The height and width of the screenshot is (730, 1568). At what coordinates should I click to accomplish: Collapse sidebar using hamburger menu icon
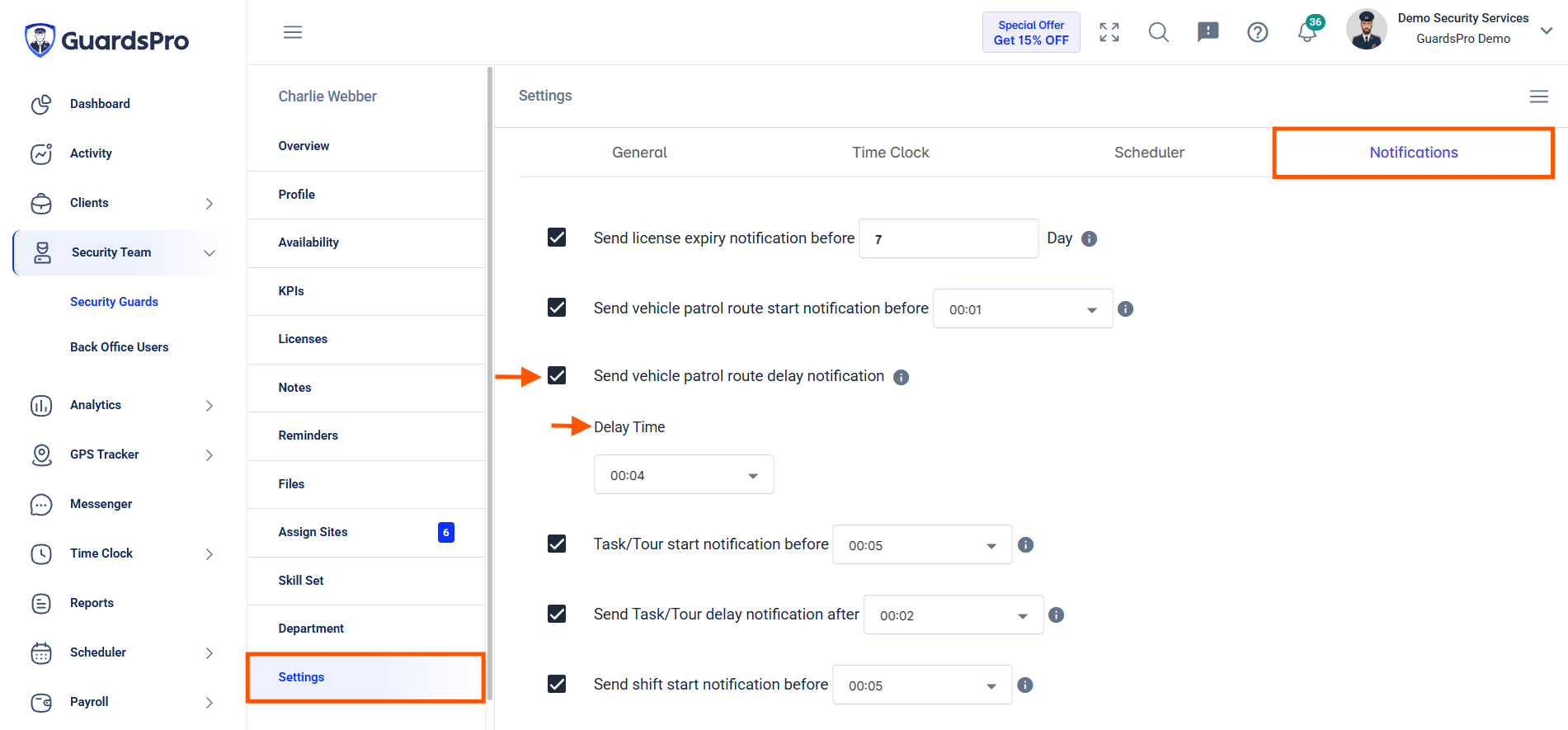(x=293, y=32)
